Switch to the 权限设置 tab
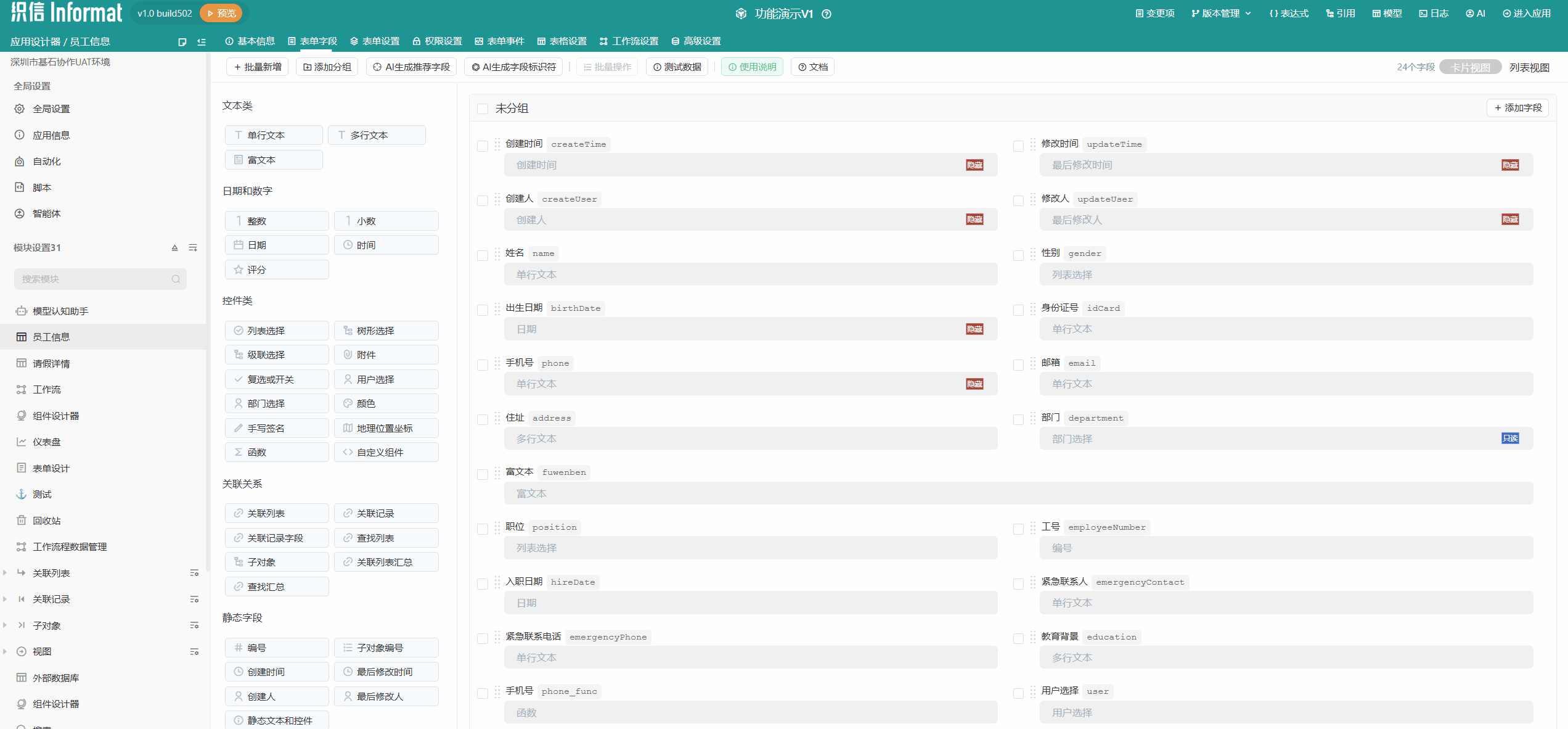The height and width of the screenshot is (729, 1568). pyautogui.click(x=437, y=41)
